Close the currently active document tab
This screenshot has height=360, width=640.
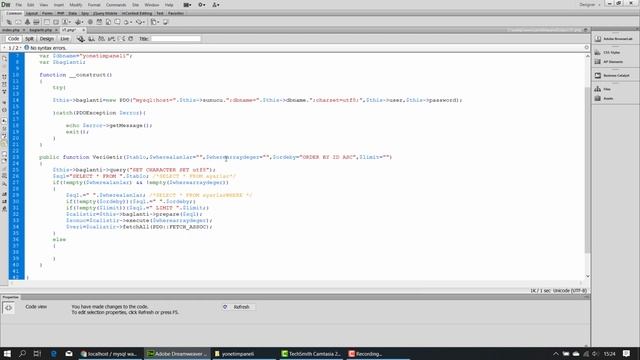click(83, 30)
